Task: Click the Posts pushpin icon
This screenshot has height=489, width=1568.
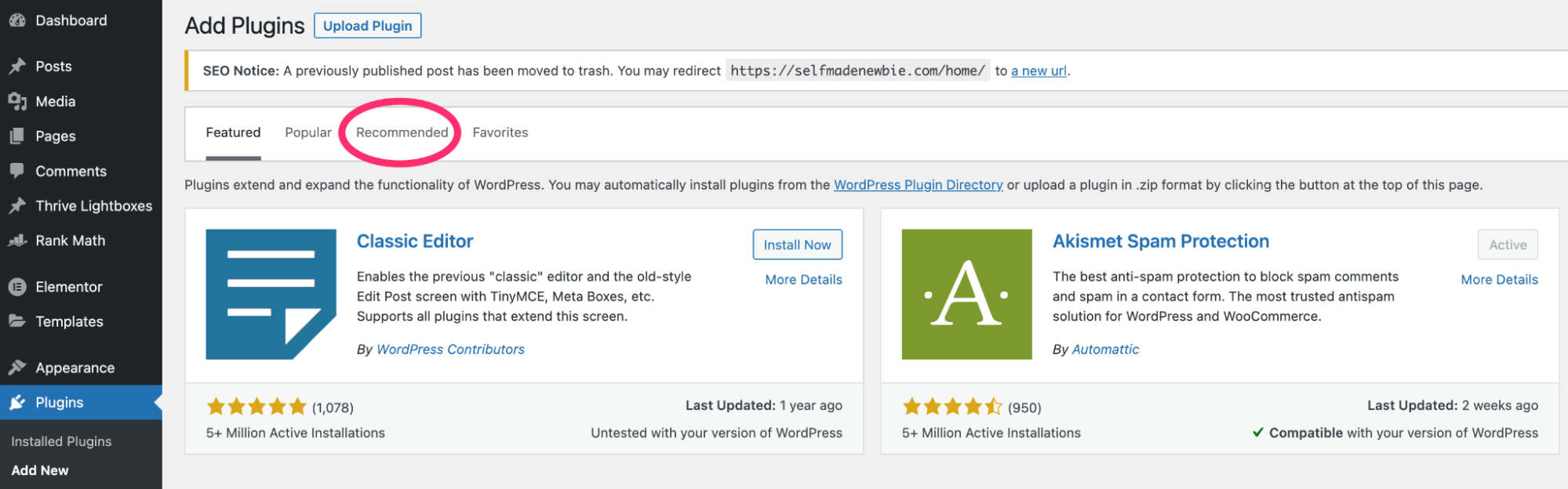Action: (x=17, y=67)
